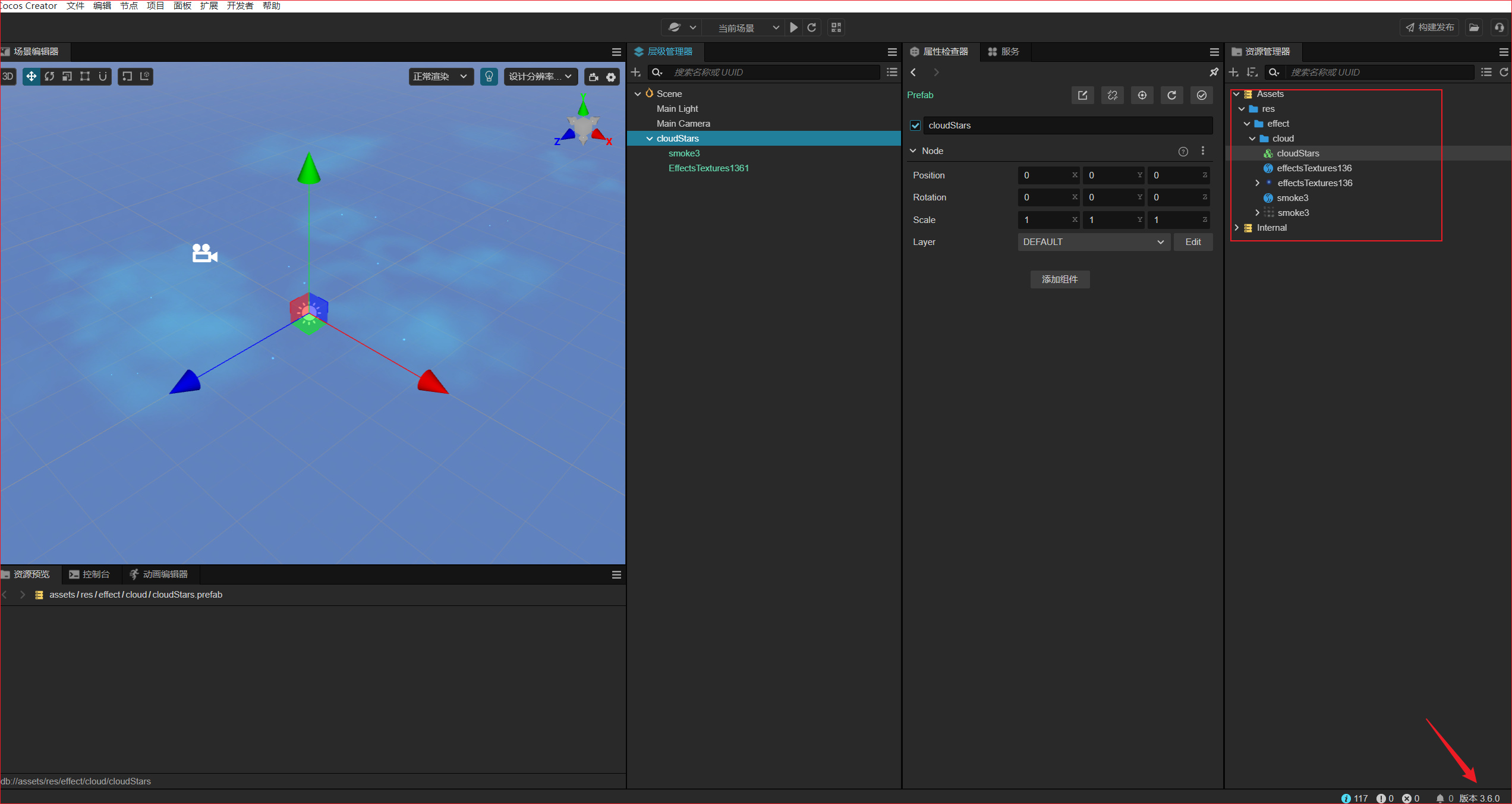This screenshot has height=804, width=1512.
Task: Collapse the cloudStars node in hierarchy
Action: 649,139
